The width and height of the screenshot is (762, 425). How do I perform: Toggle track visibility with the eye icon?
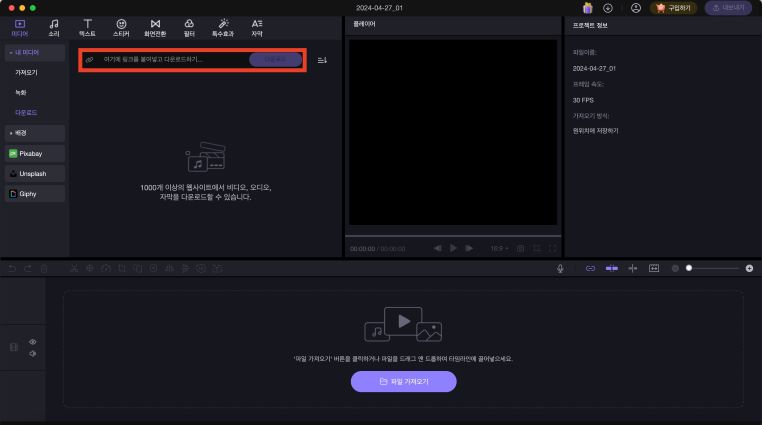point(33,342)
